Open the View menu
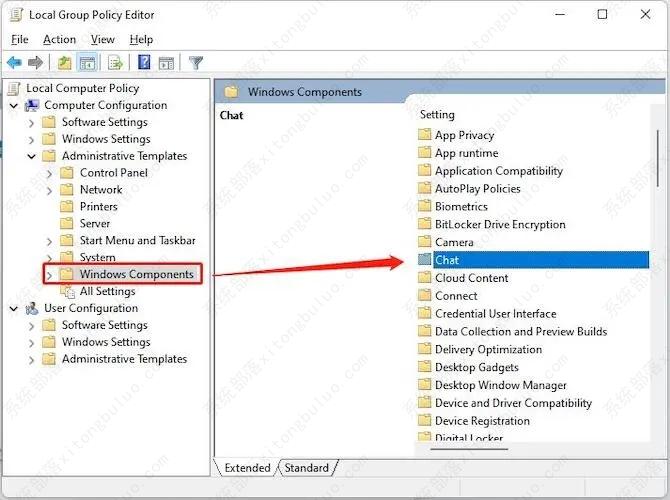 coord(103,39)
